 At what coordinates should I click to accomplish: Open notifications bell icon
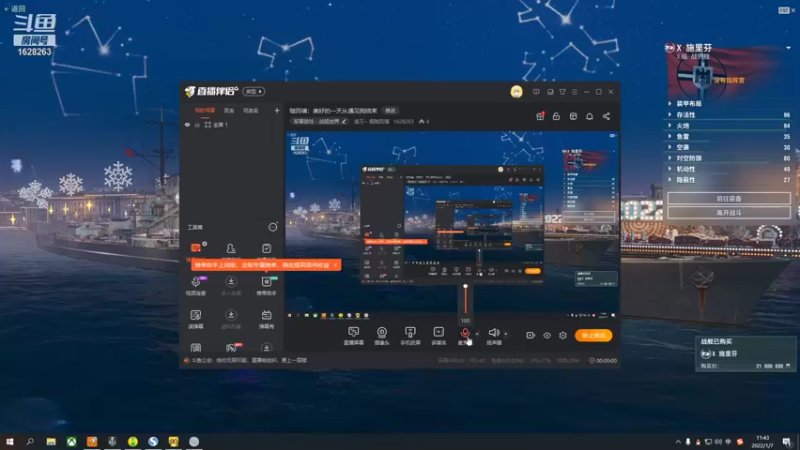click(x=589, y=116)
